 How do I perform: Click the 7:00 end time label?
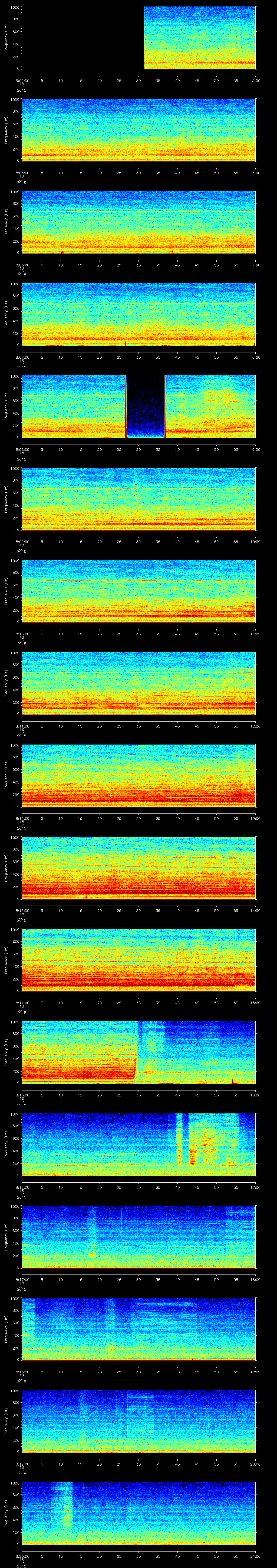(256, 265)
